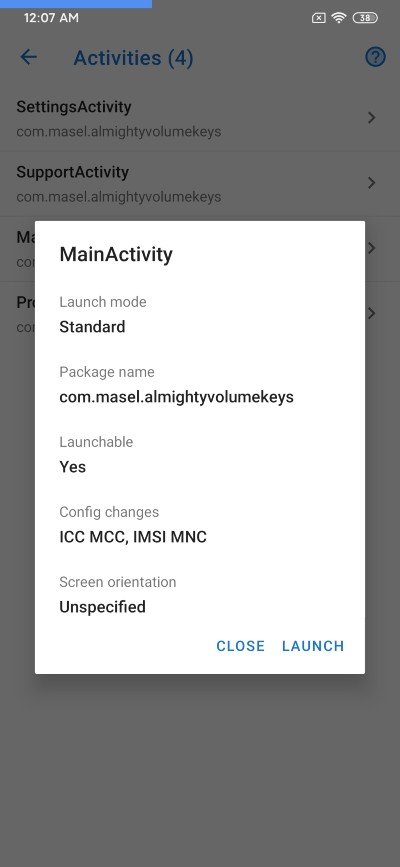Tap the Wi-Fi status icon
Screen dimensions: 400x867
pos(339,18)
